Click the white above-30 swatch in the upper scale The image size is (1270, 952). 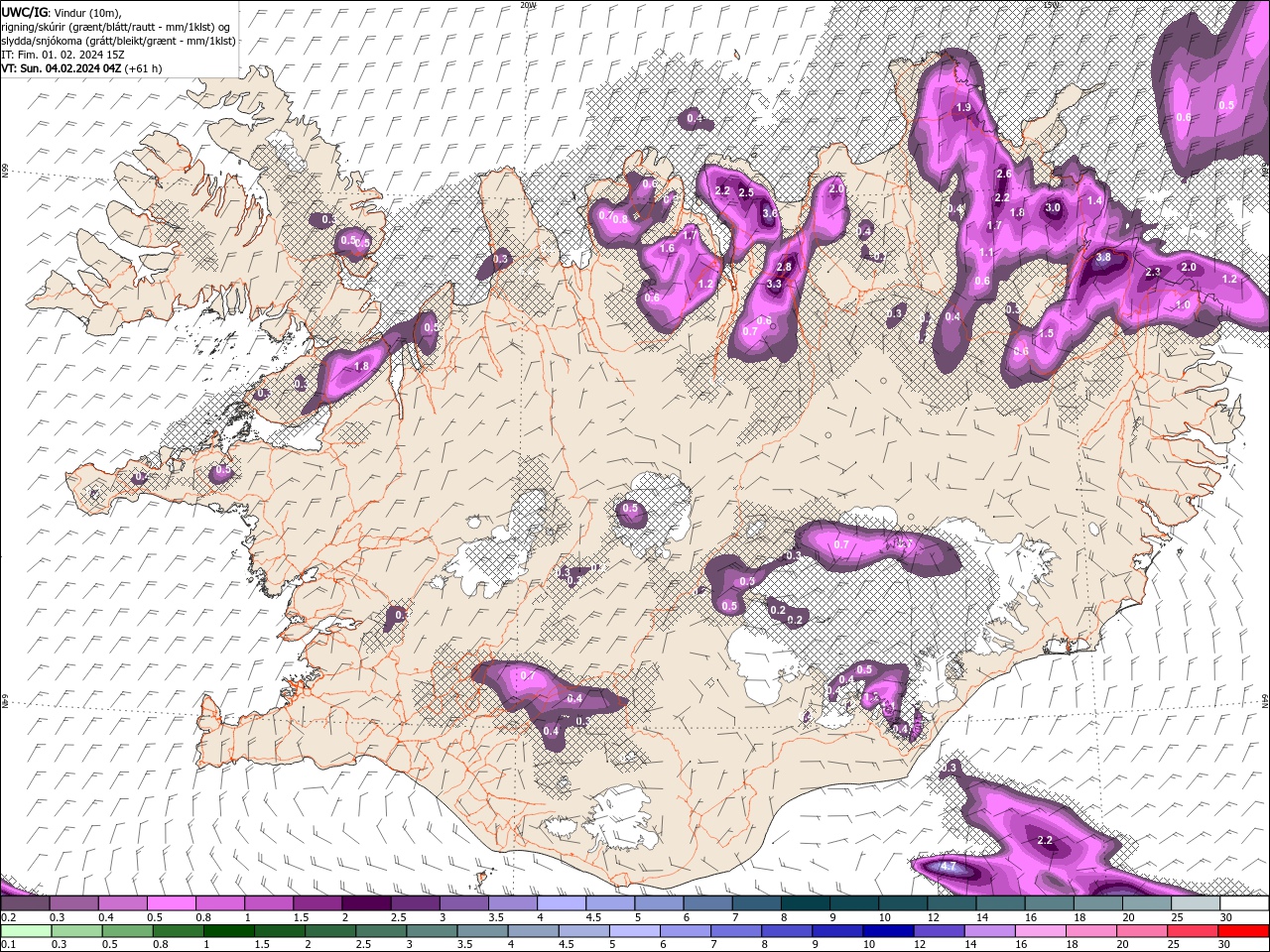coord(1244,903)
